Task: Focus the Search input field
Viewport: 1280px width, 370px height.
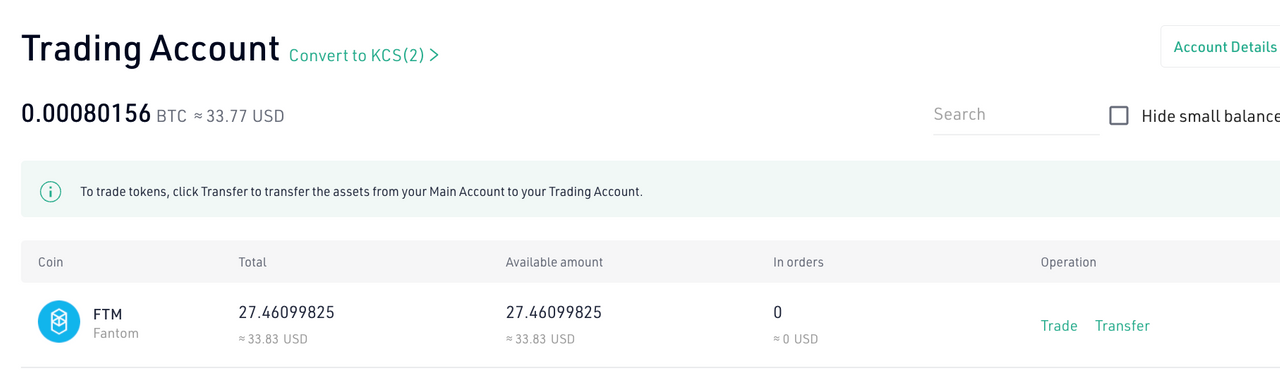Action: [x=1015, y=115]
